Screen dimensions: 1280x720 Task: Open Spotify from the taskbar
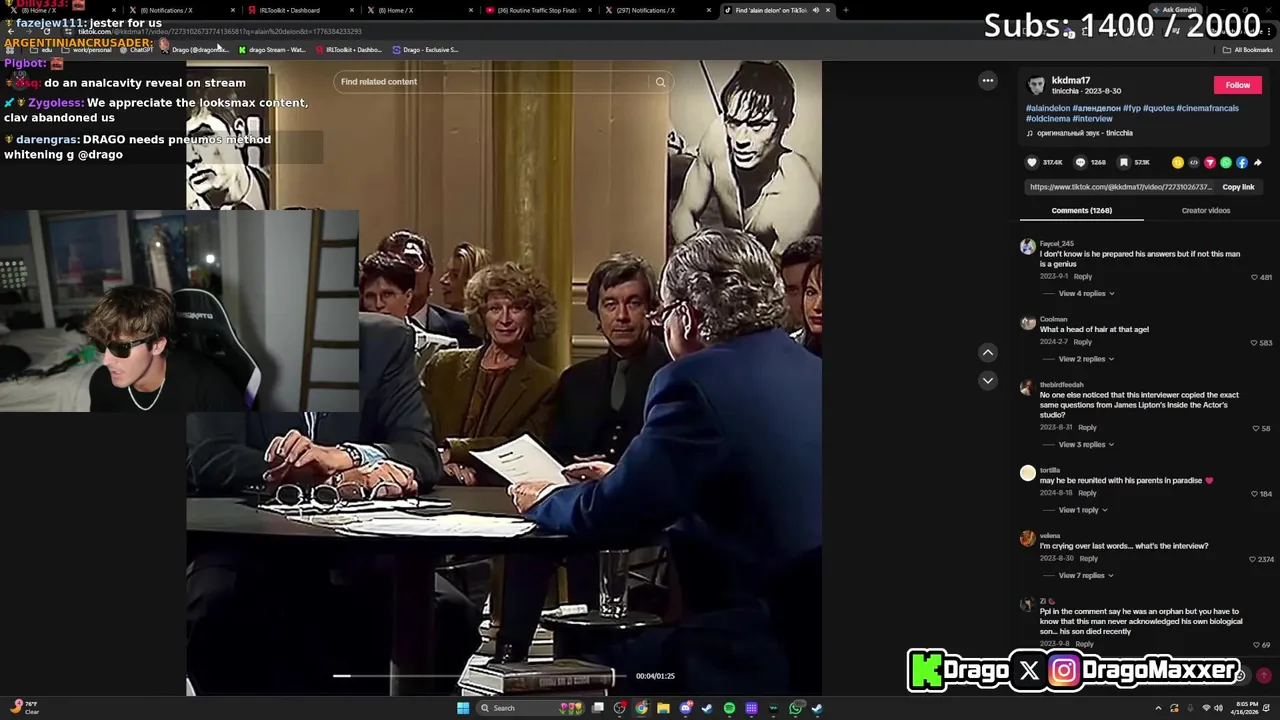729,708
